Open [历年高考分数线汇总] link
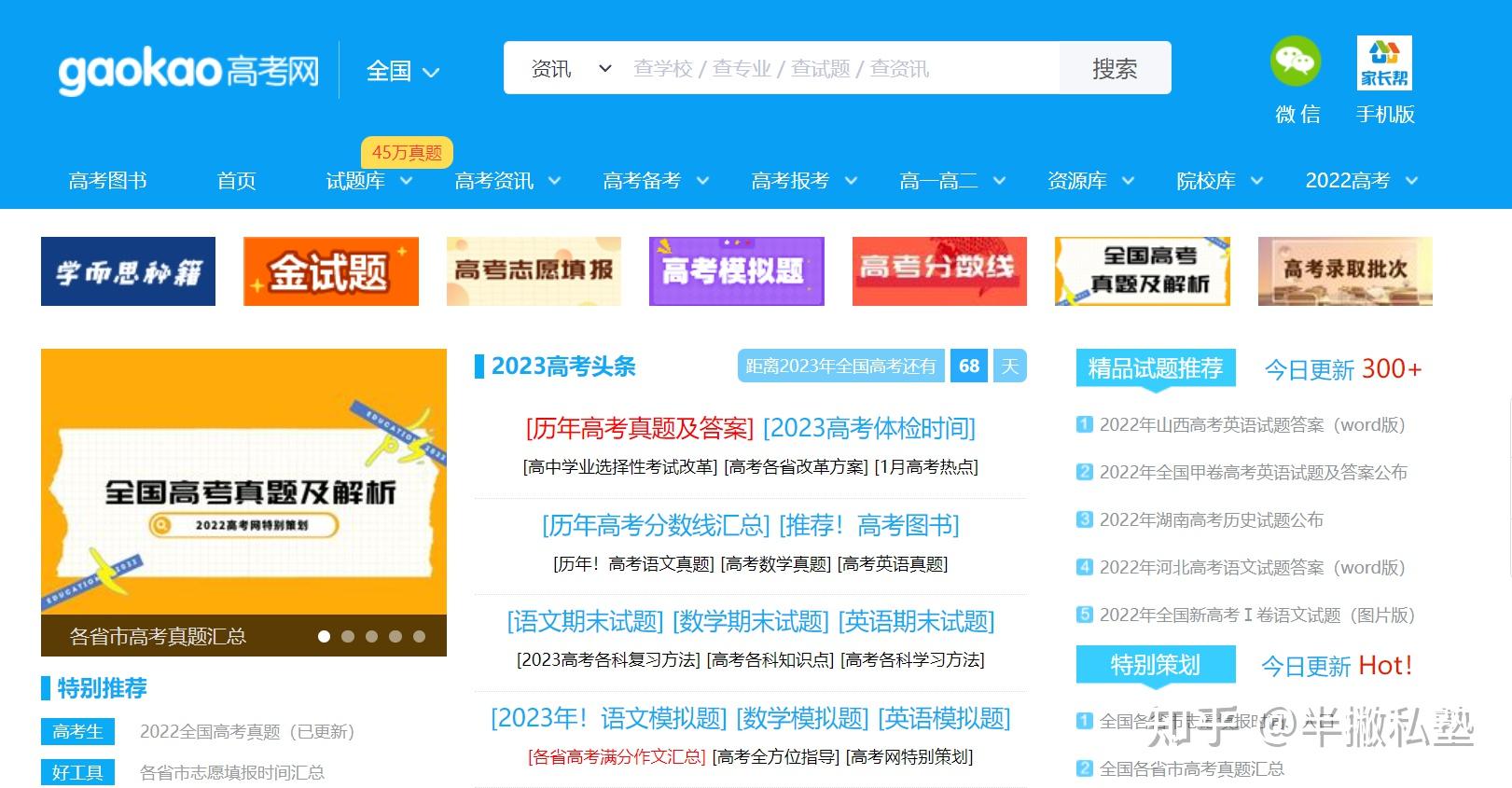Screen dimensions: 1512x788 pos(657,525)
